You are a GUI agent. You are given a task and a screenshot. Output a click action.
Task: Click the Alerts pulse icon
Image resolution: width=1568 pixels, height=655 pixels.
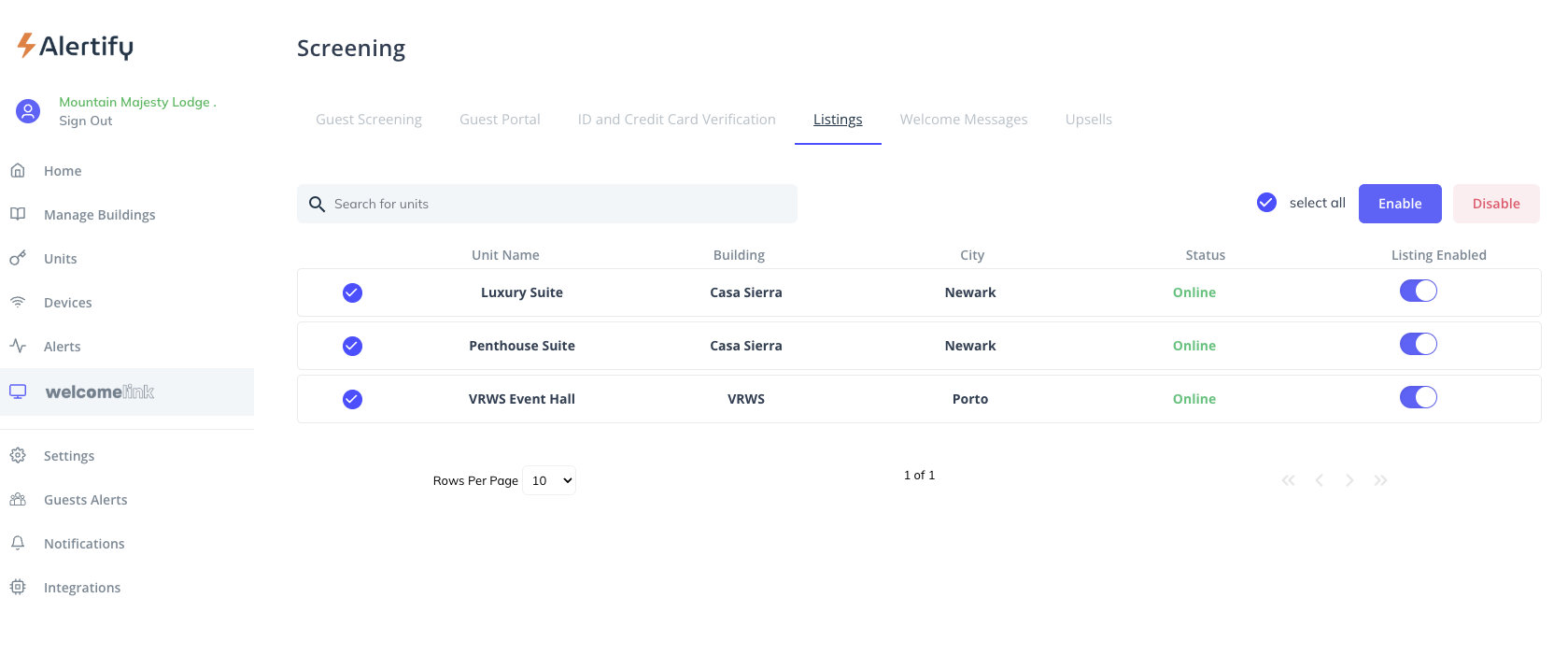pos(18,346)
